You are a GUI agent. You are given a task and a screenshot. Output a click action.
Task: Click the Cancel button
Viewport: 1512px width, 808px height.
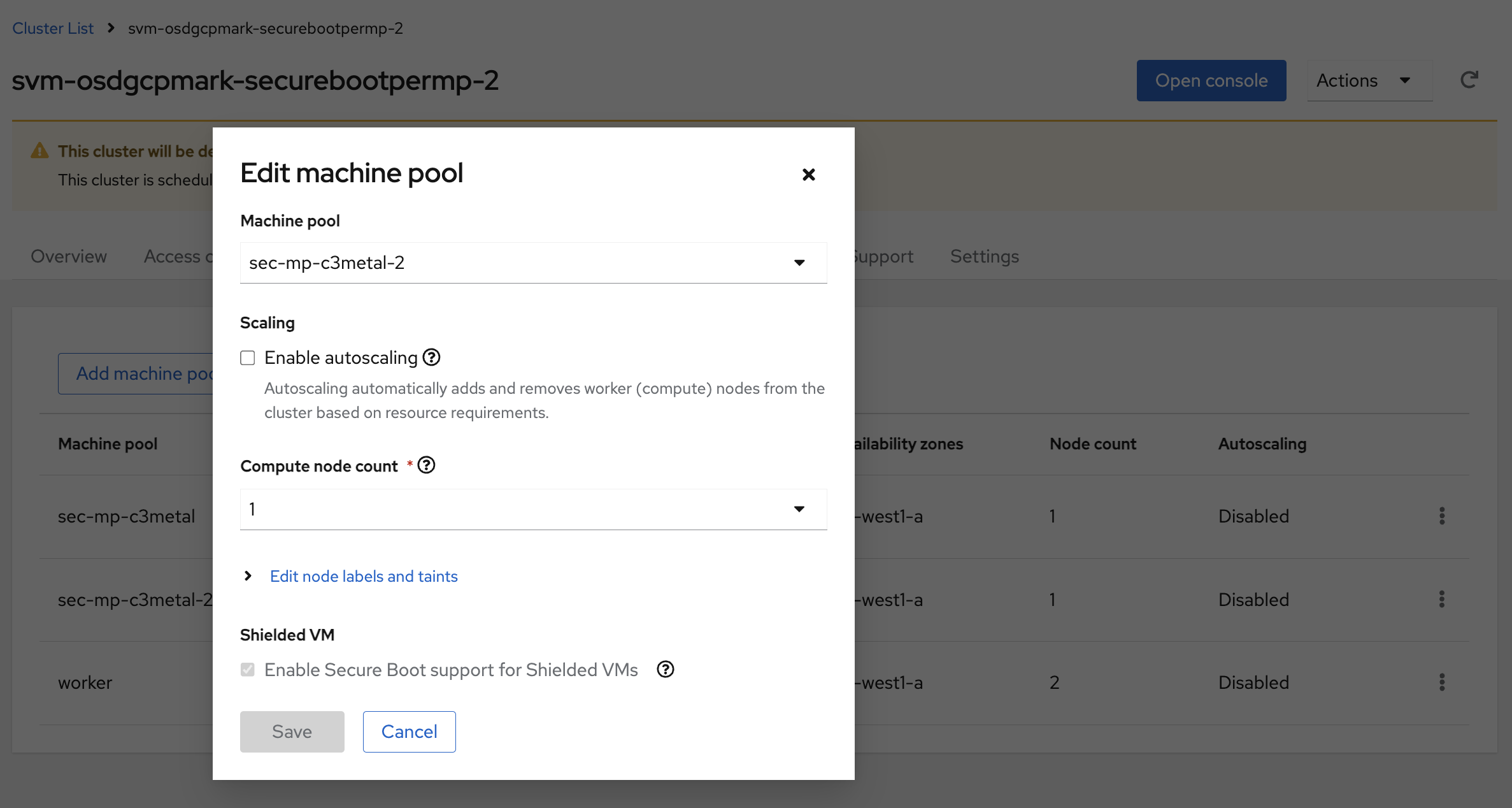coord(409,732)
